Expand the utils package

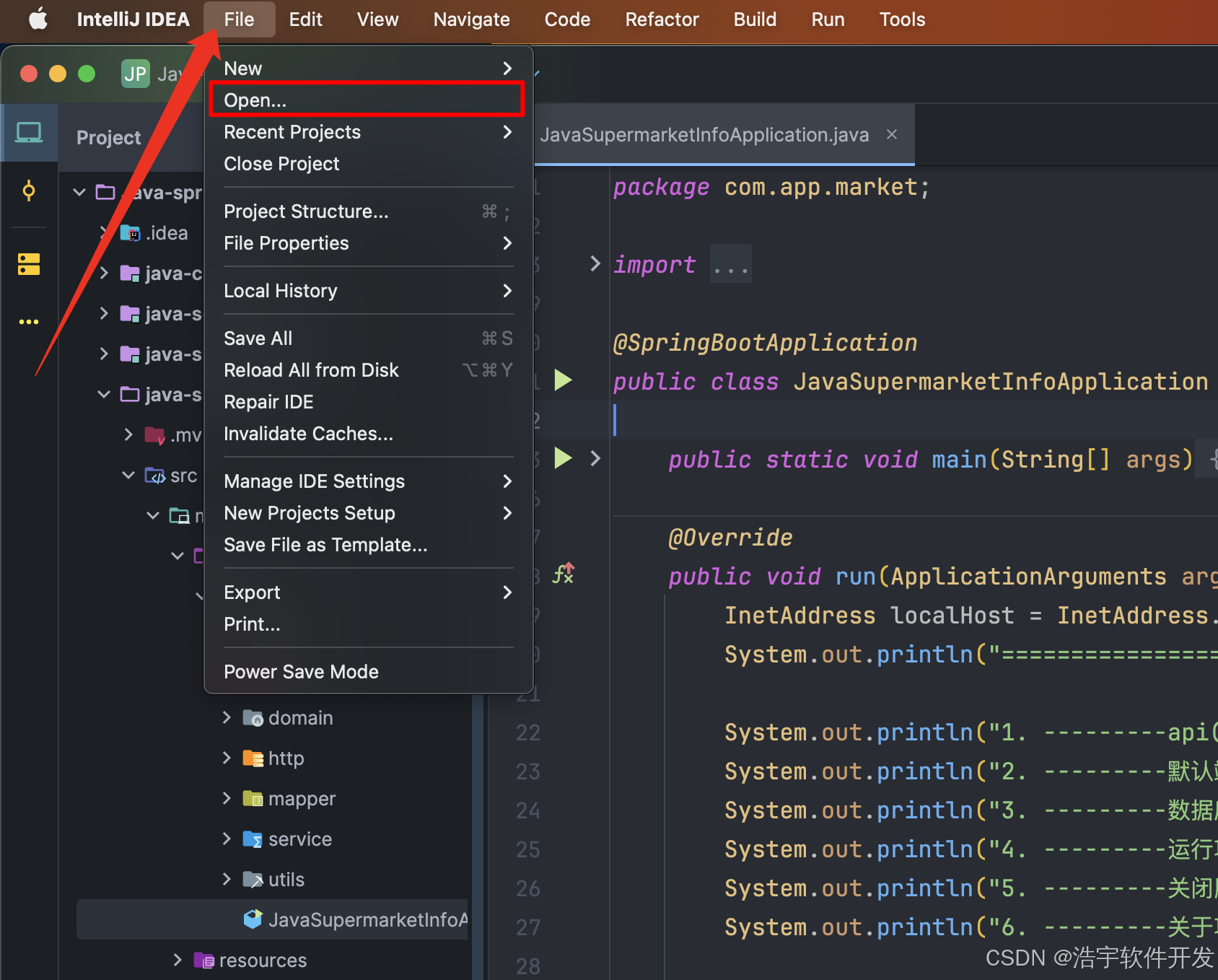(227, 879)
